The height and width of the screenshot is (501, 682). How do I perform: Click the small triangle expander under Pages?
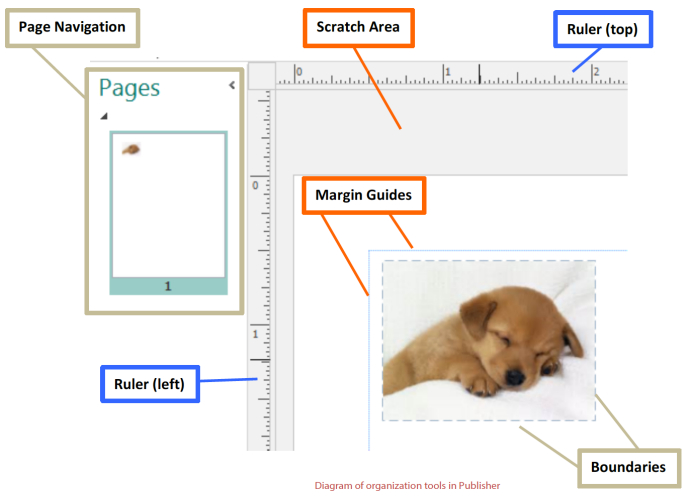pyautogui.click(x=104, y=117)
